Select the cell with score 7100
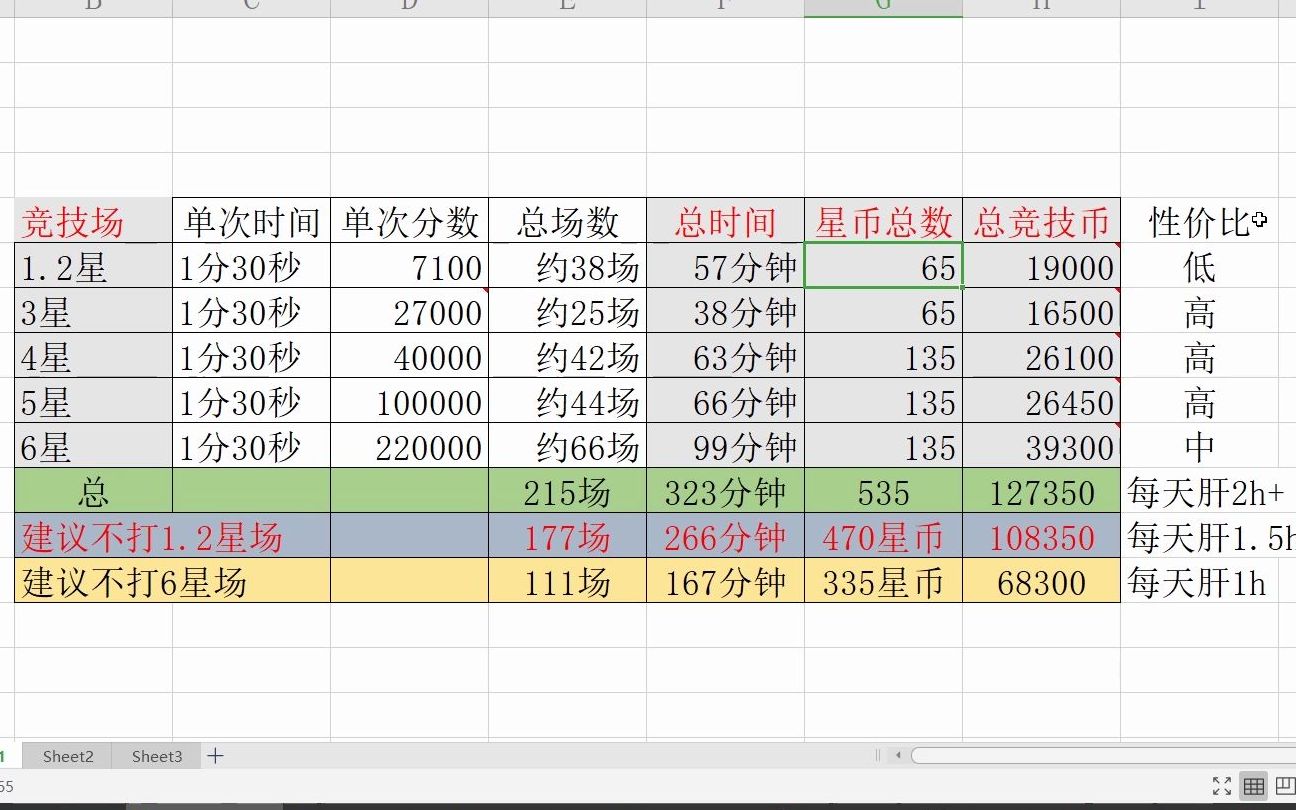Viewport: 1296px width, 810px height. [x=409, y=266]
